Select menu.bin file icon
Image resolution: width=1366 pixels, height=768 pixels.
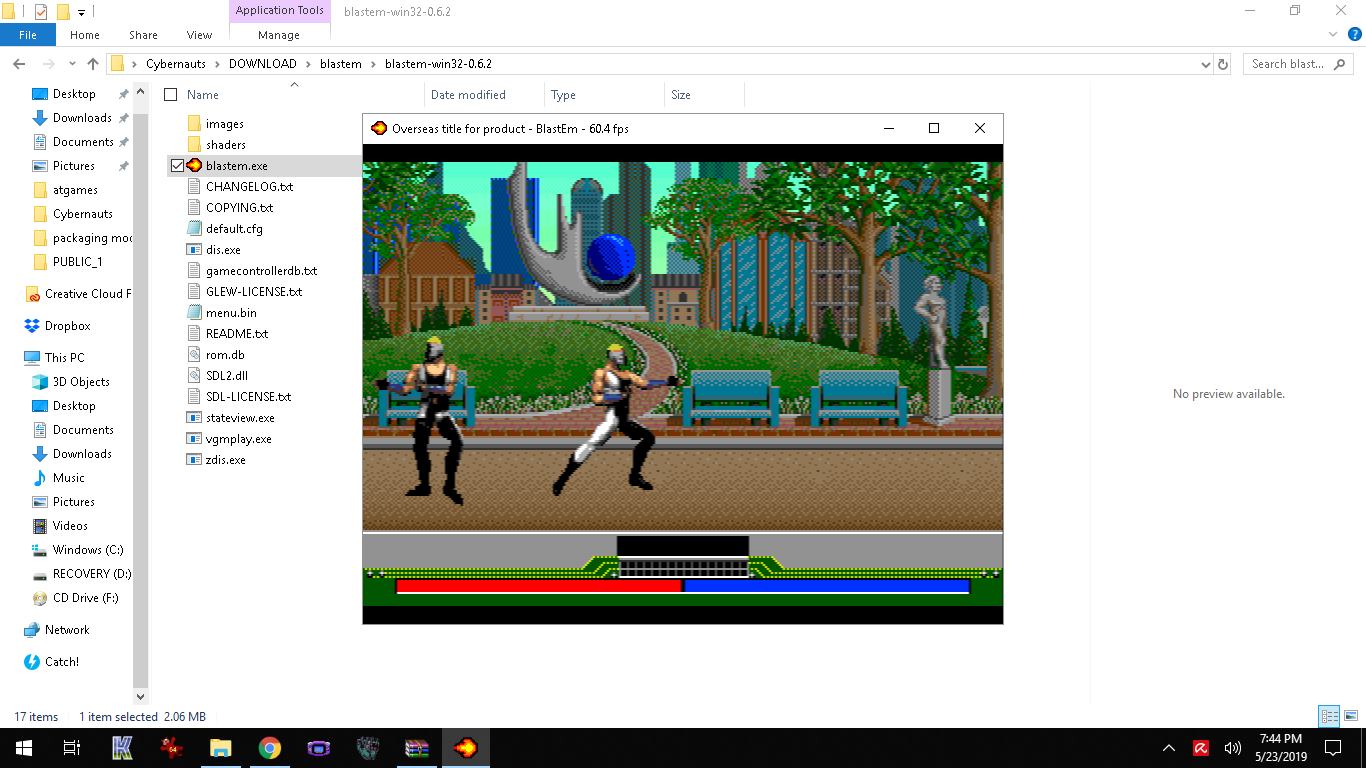[x=194, y=313]
